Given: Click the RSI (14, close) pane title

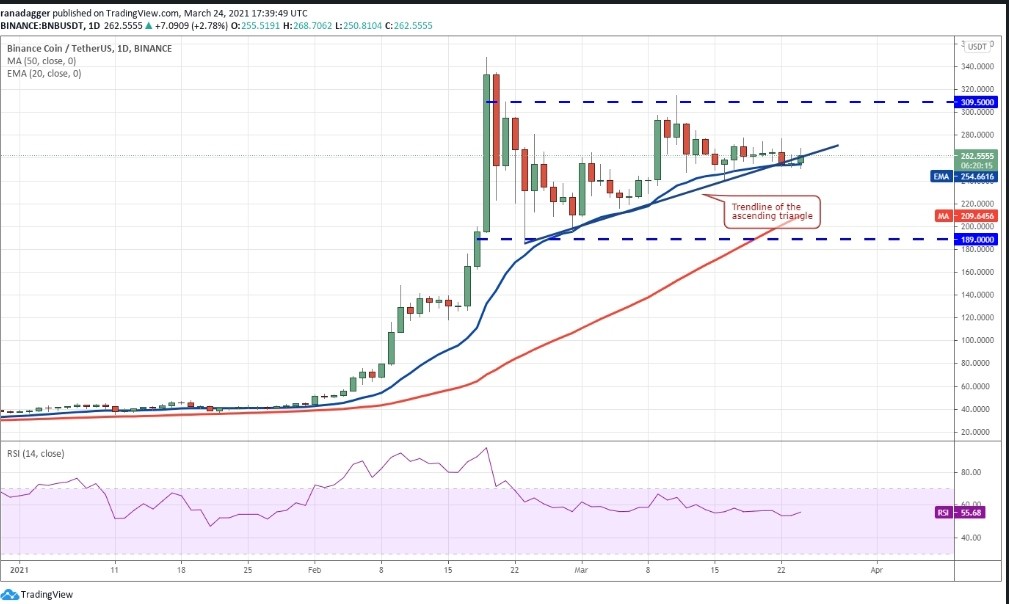Looking at the screenshot, I should point(35,453).
